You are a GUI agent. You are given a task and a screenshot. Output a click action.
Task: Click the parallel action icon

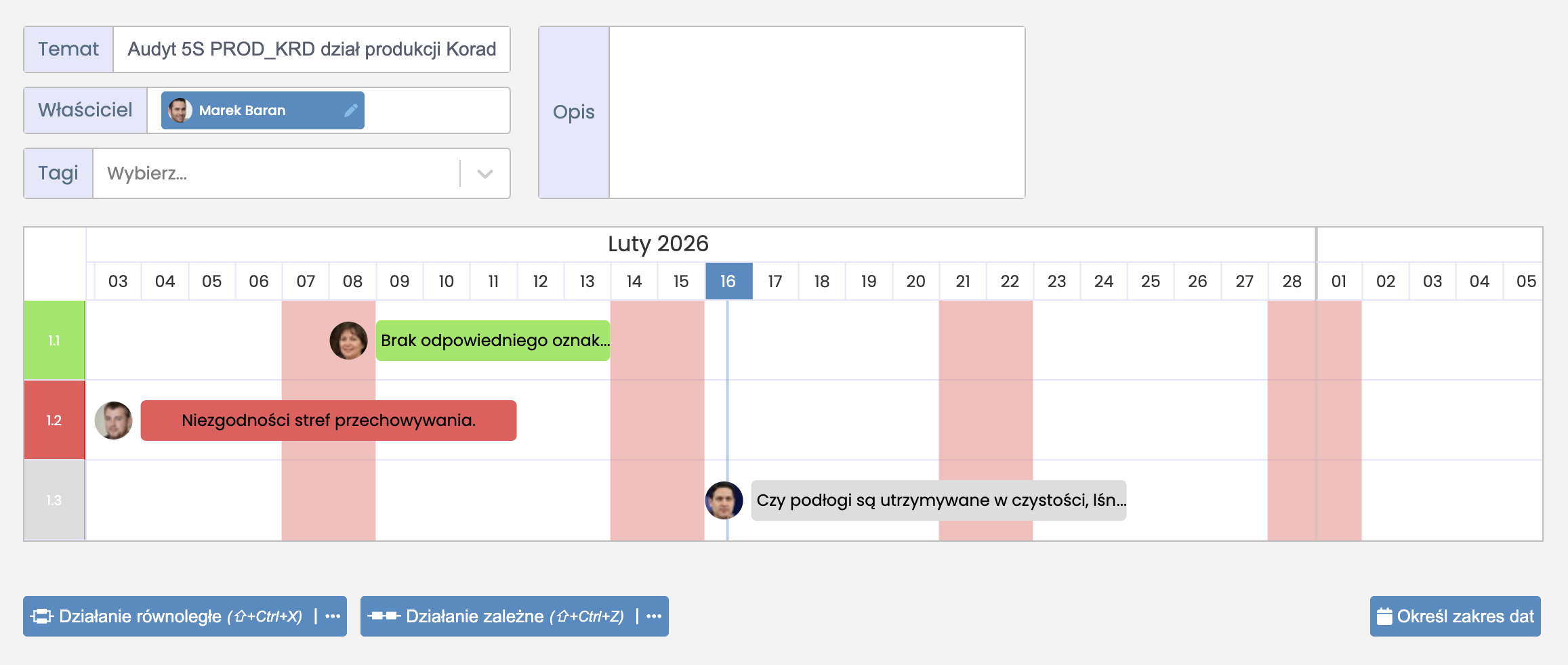pos(41,616)
